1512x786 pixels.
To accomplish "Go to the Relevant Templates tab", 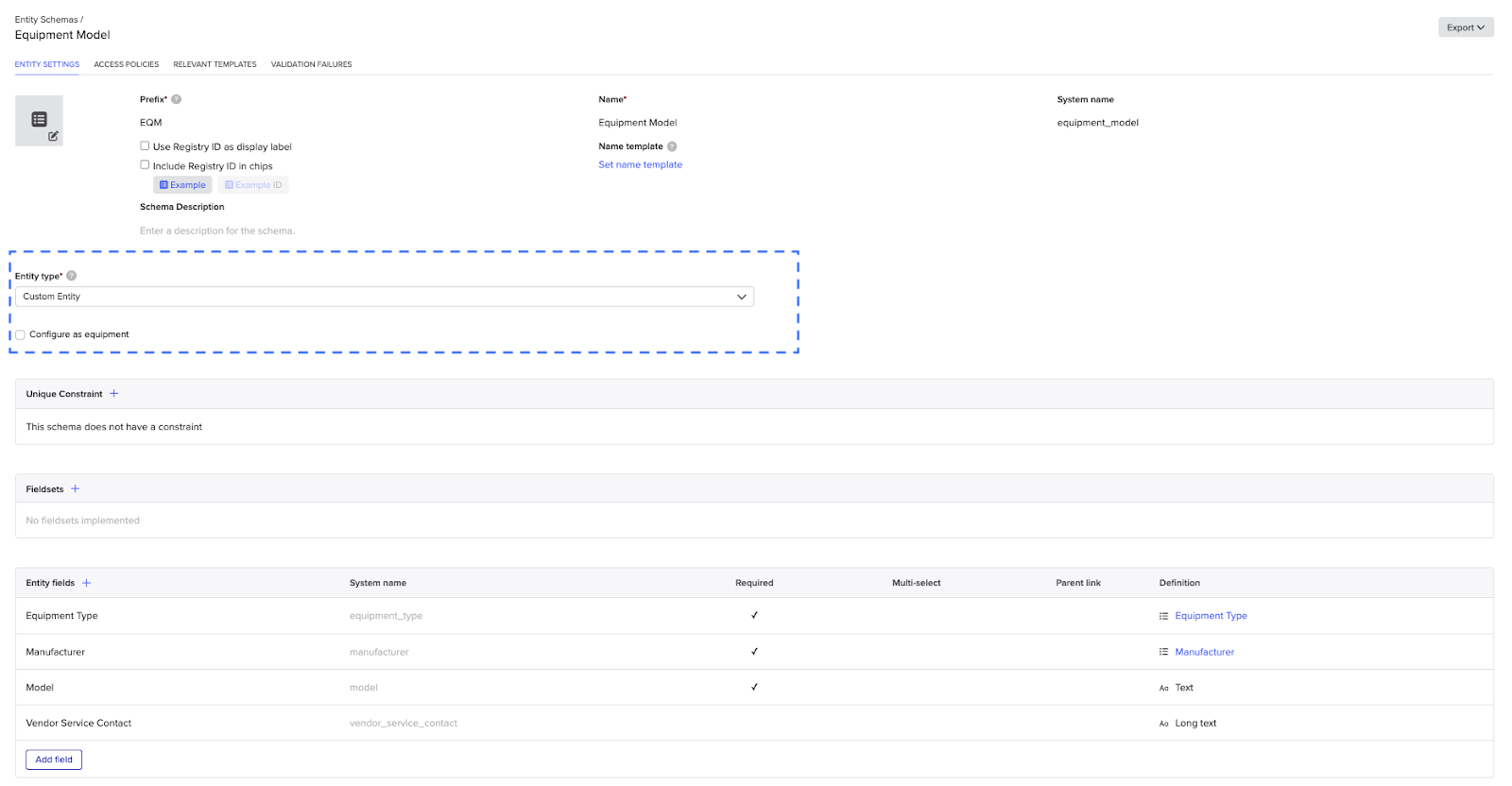I will [x=215, y=64].
